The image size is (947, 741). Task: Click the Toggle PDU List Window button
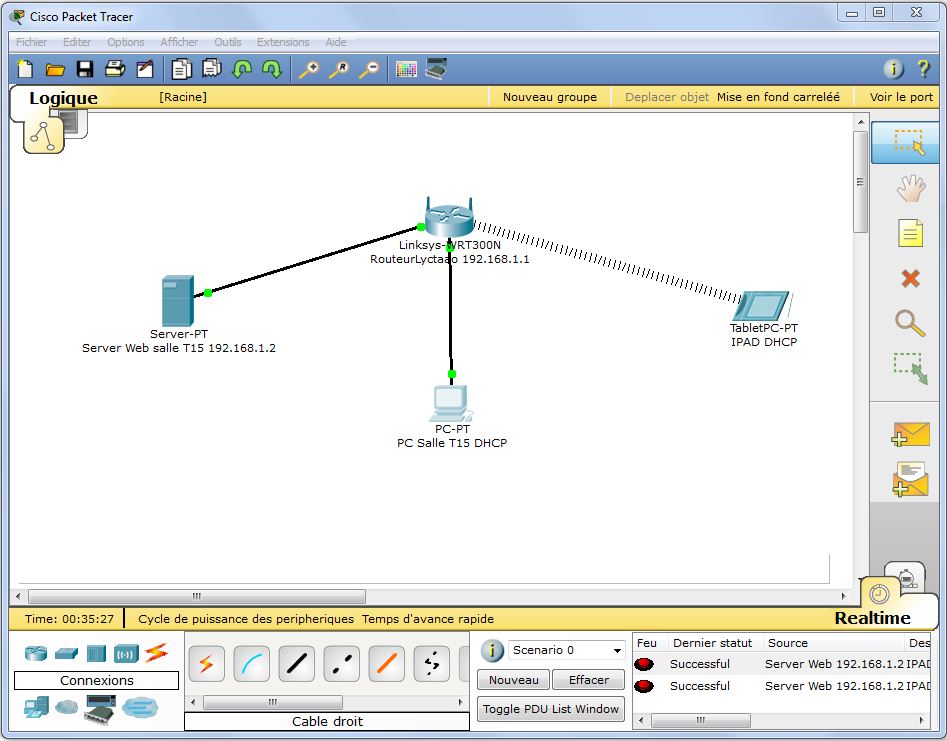click(x=551, y=709)
